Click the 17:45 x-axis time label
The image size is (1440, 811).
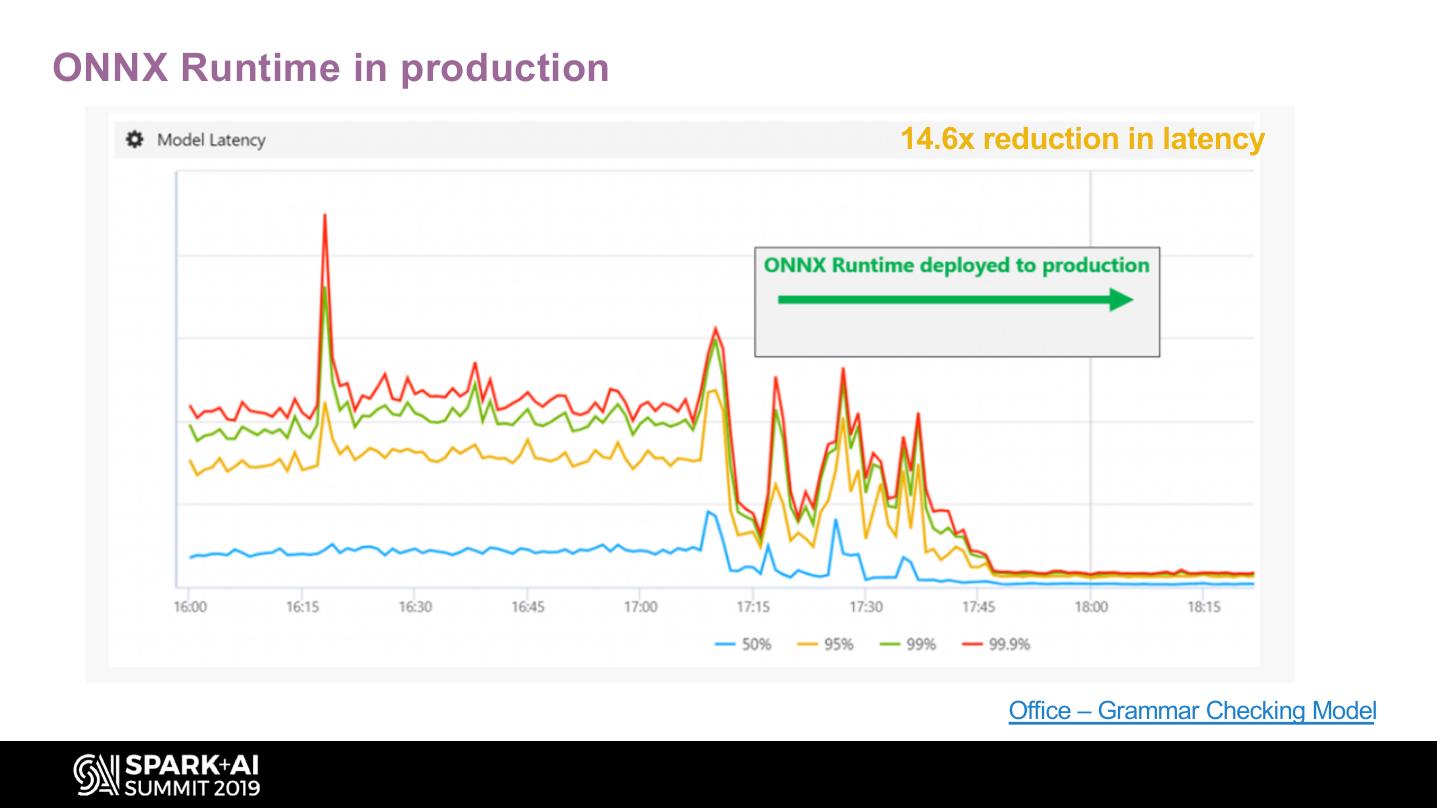pos(978,607)
